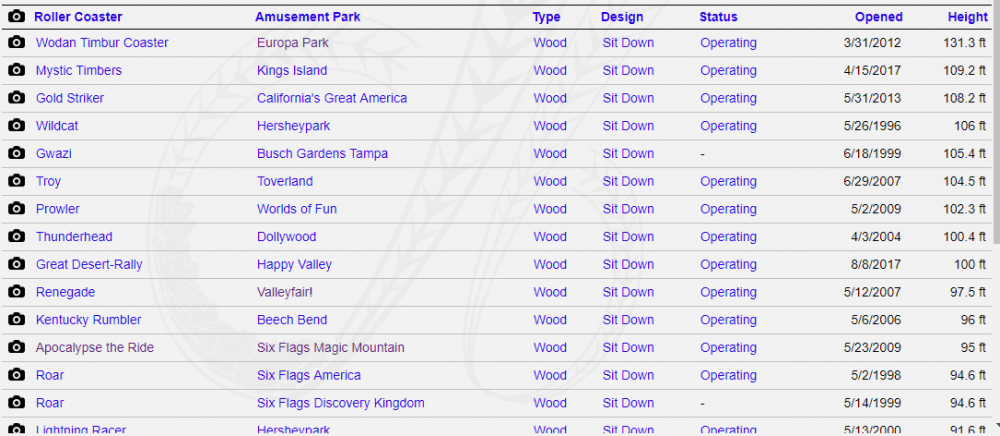The height and width of the screenshot is (436, 1000).
Task: Open the Dollywood park link
Action: coord(286,236)
